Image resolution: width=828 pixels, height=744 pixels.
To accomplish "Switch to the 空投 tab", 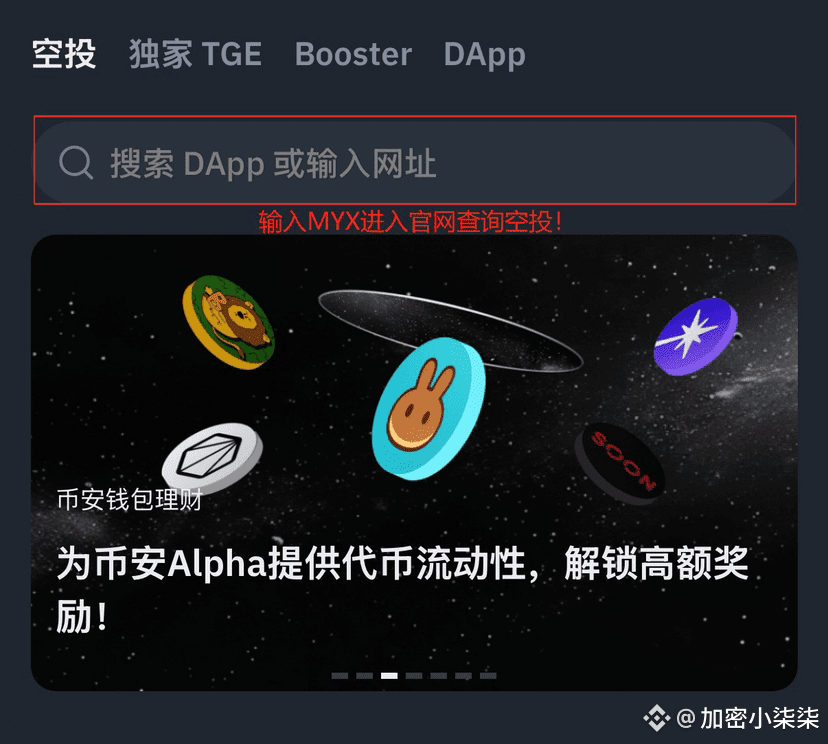I will 64,54.
